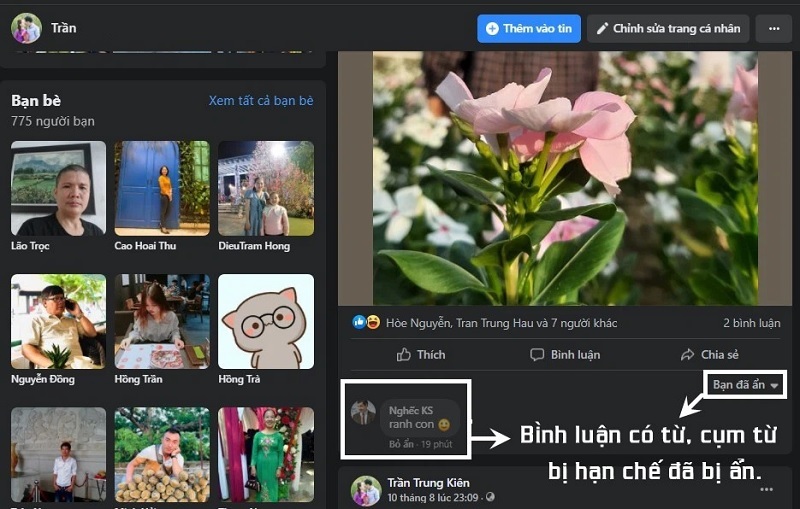
Task: Click Chỉnh sửa trang cá nhân button
Action: click(668, 29)
